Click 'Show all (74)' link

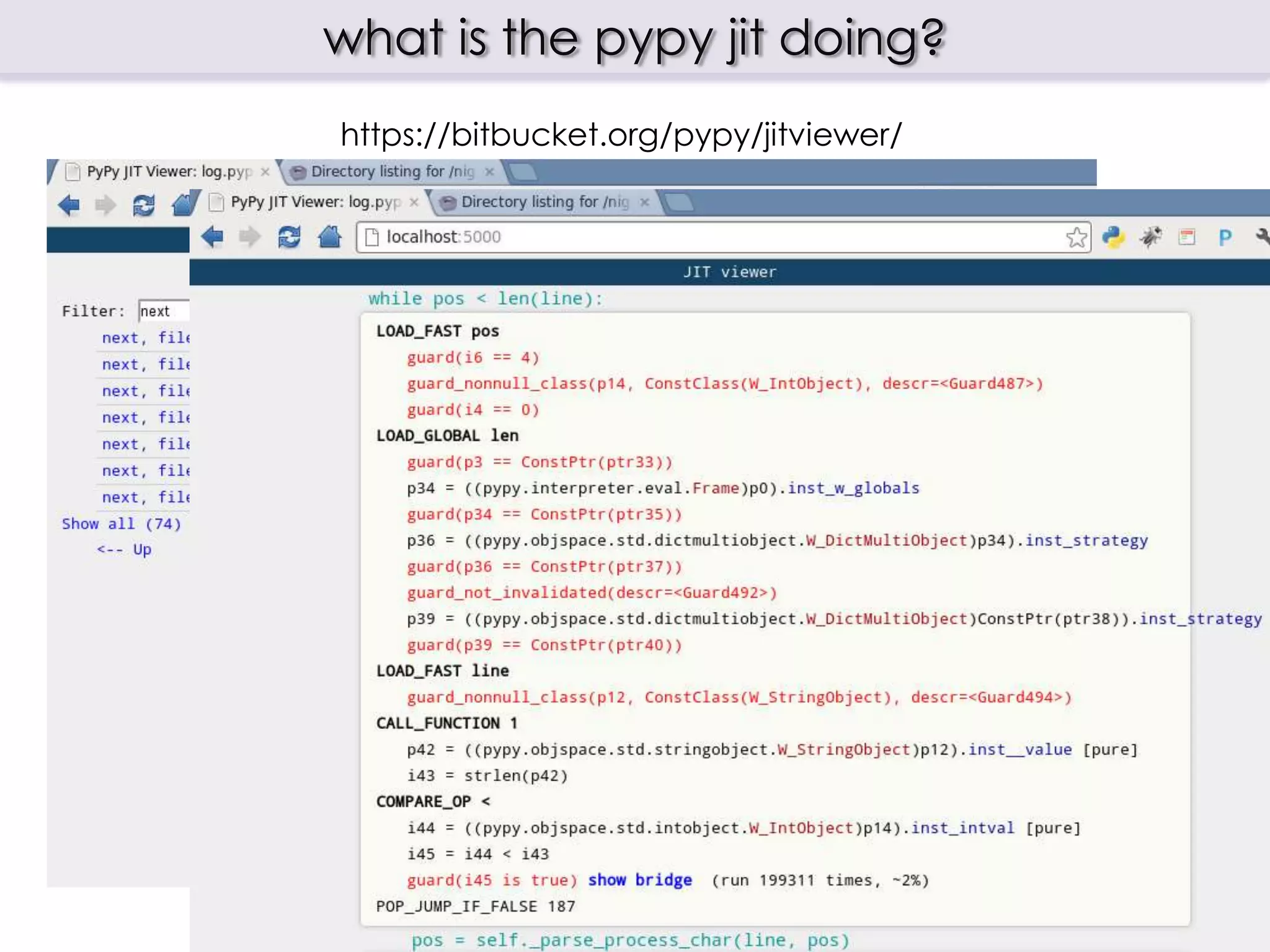(122, 524)
